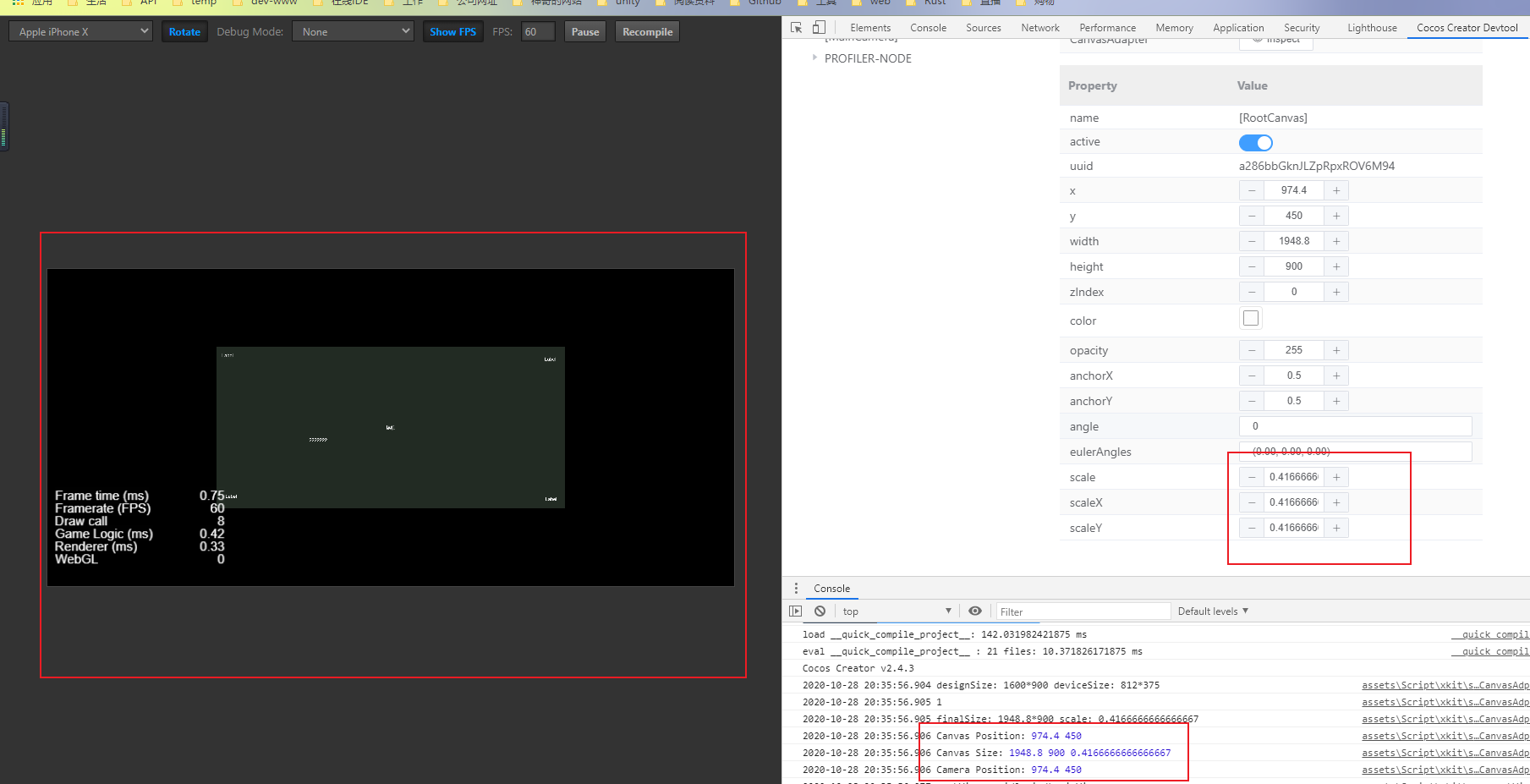
Task: Edit the opacity value field 255
Action: (x=1294, y=350)
